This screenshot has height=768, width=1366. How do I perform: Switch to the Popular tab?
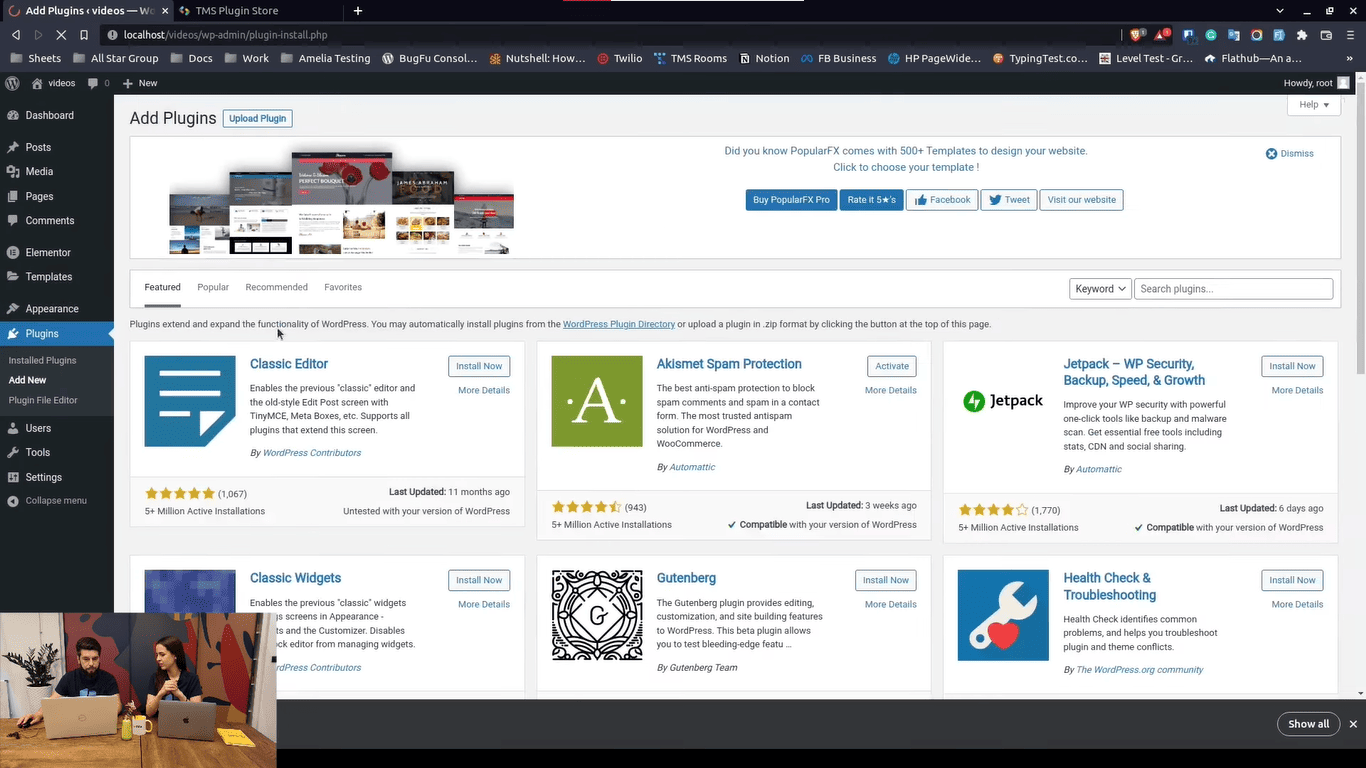tap(213, 287)
